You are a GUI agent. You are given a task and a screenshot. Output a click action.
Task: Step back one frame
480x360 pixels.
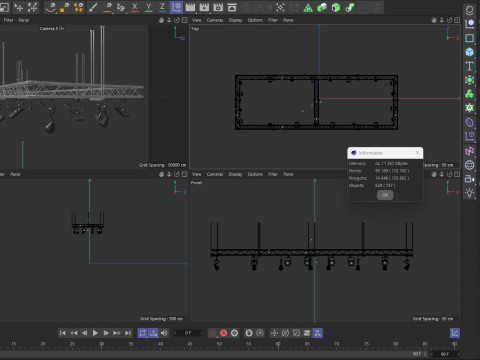point(84,333)
